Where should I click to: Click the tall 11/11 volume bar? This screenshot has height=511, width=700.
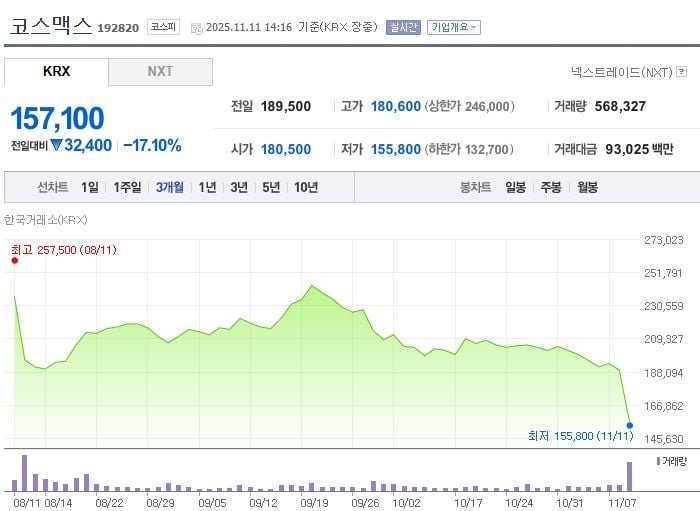pos(630,476)
